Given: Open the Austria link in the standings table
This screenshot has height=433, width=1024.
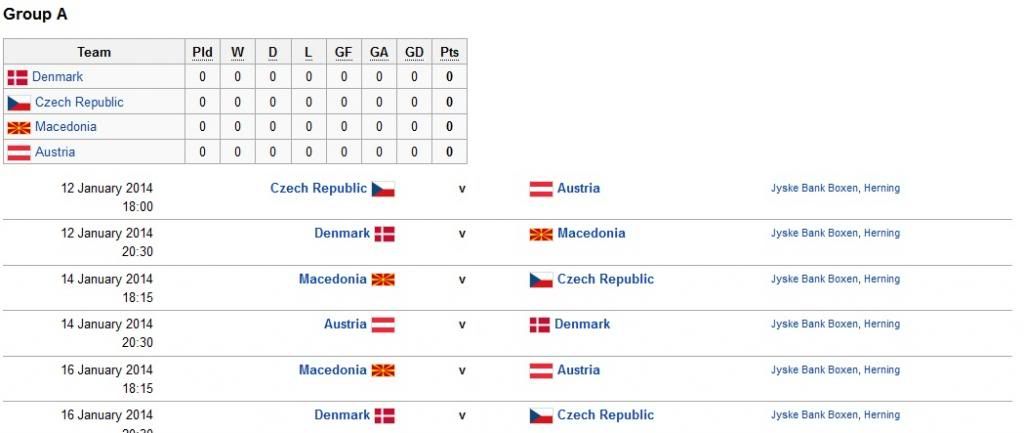Looking at the screenshot, I should pyautogui.click(x=55, y=152).
